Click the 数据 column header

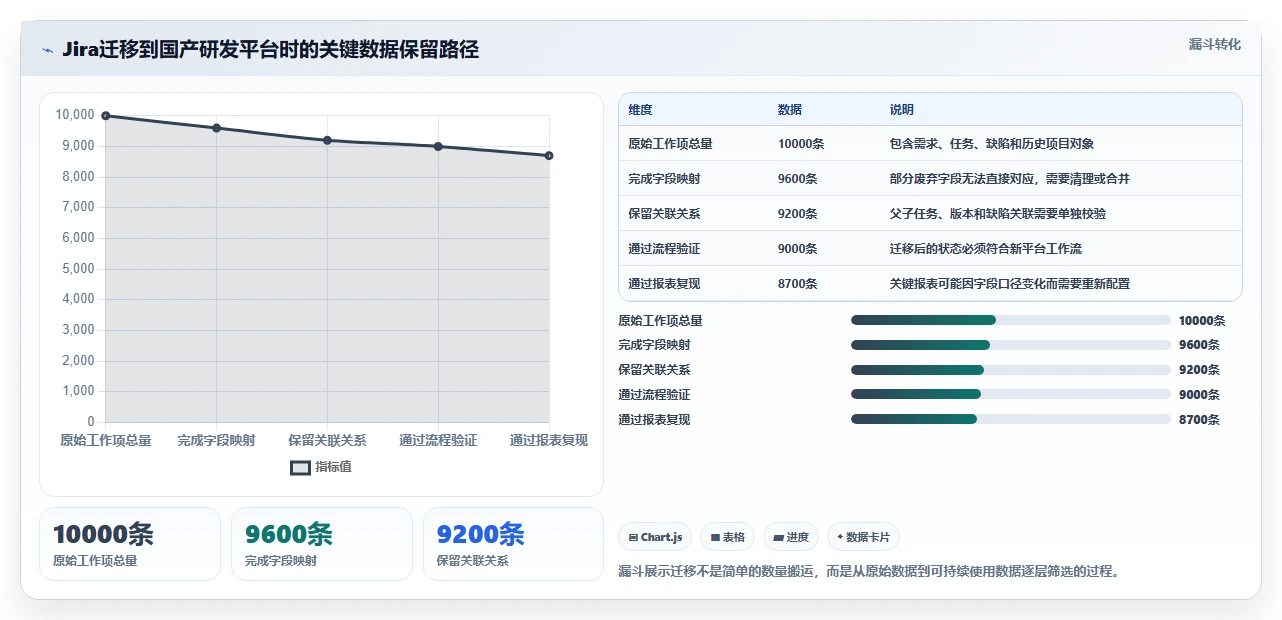pyautogui.click(x=789, y=110)
